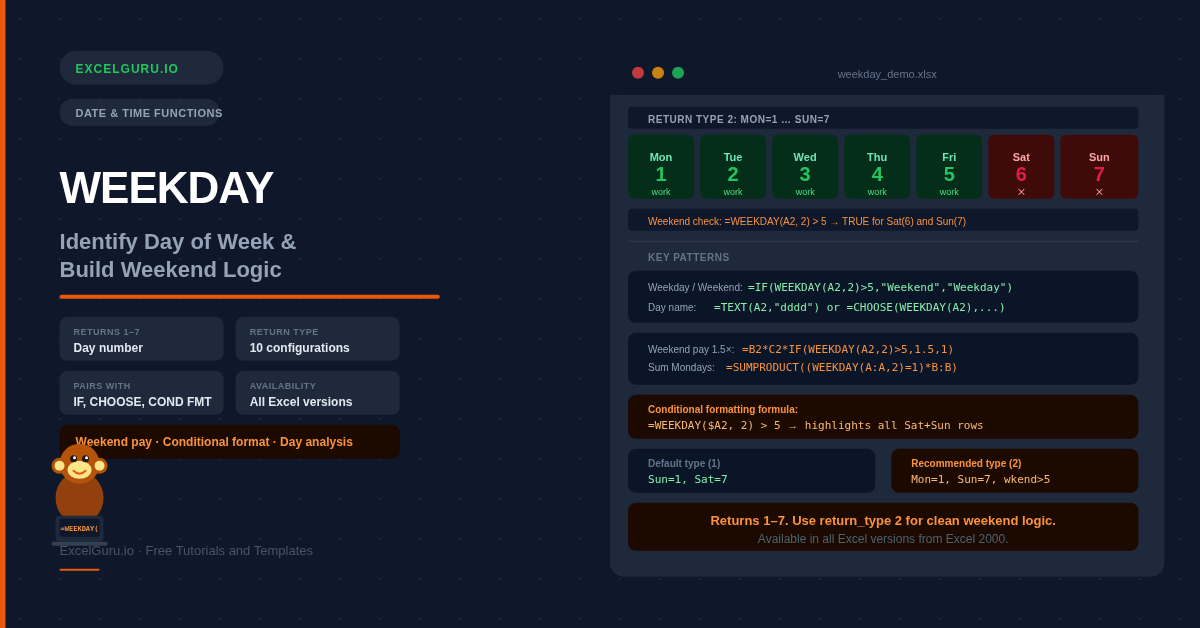
Task: Click the Availability All Excel versions card
Action: click(x=317, y=393)
